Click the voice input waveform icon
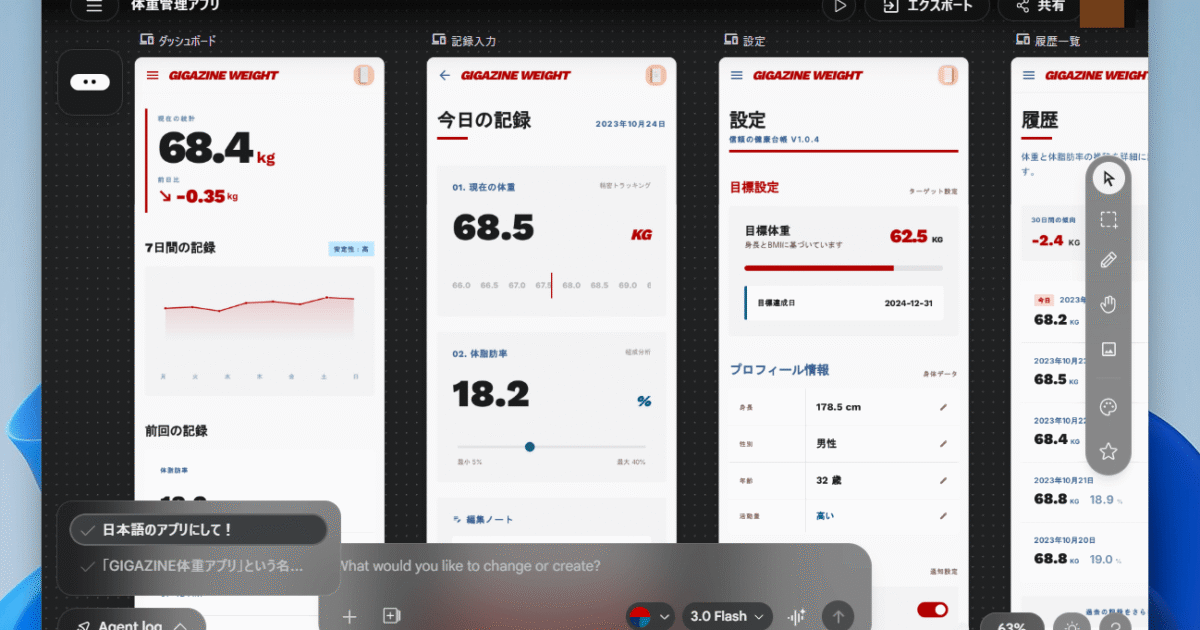The image size is (1200, 630). (x=797, y=617)
